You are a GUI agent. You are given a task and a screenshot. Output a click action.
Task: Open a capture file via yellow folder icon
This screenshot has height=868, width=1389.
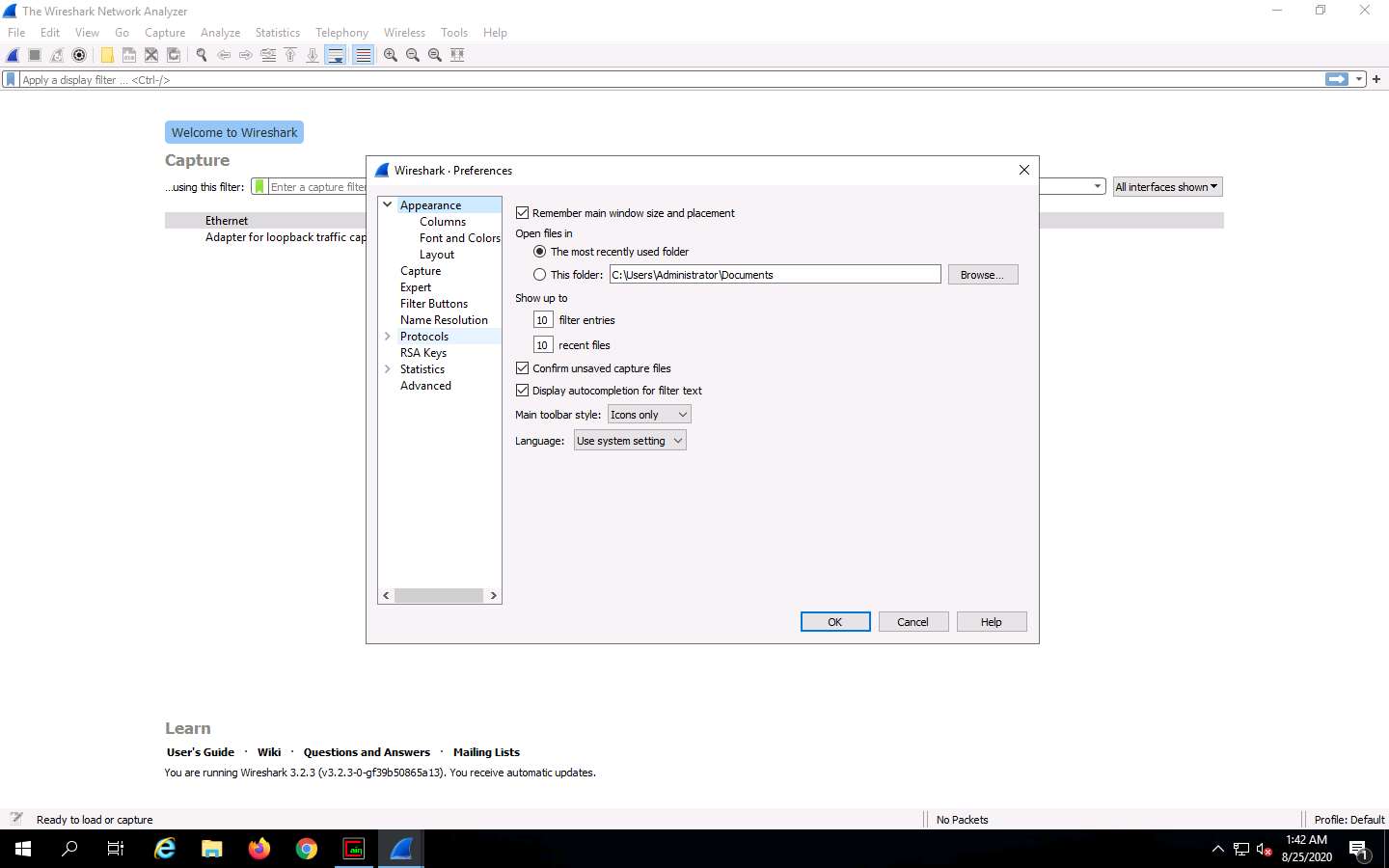click(107, 55)
